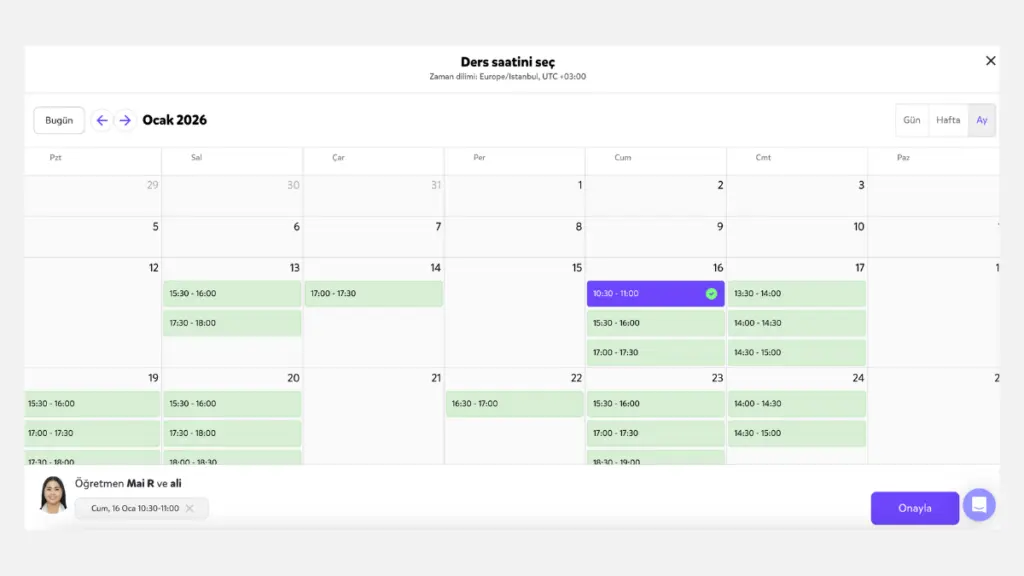Select 15:30 - 16:00 slot on Monday 19
The height and width of the screenshot is (576, 1024).
[x=92, y=404]
